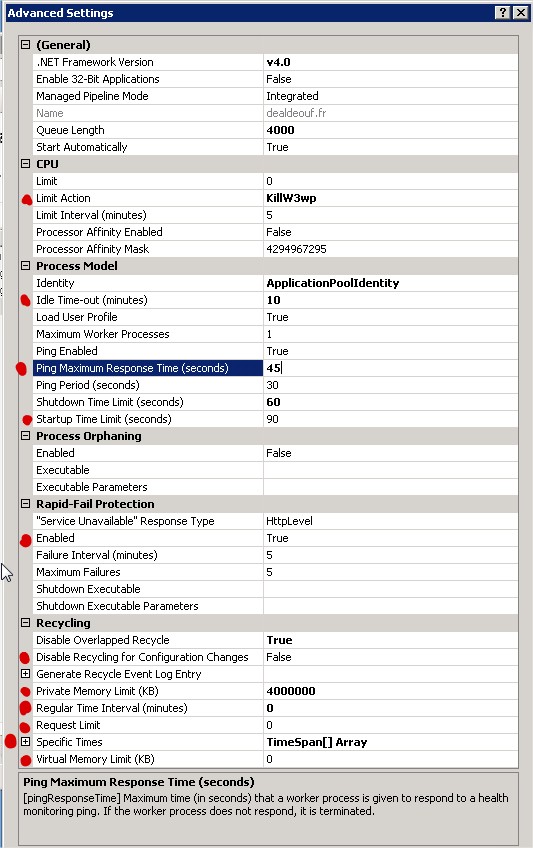Click the KillW3wp value
This screenshot has width=533, height=848.
pos(390,198)
